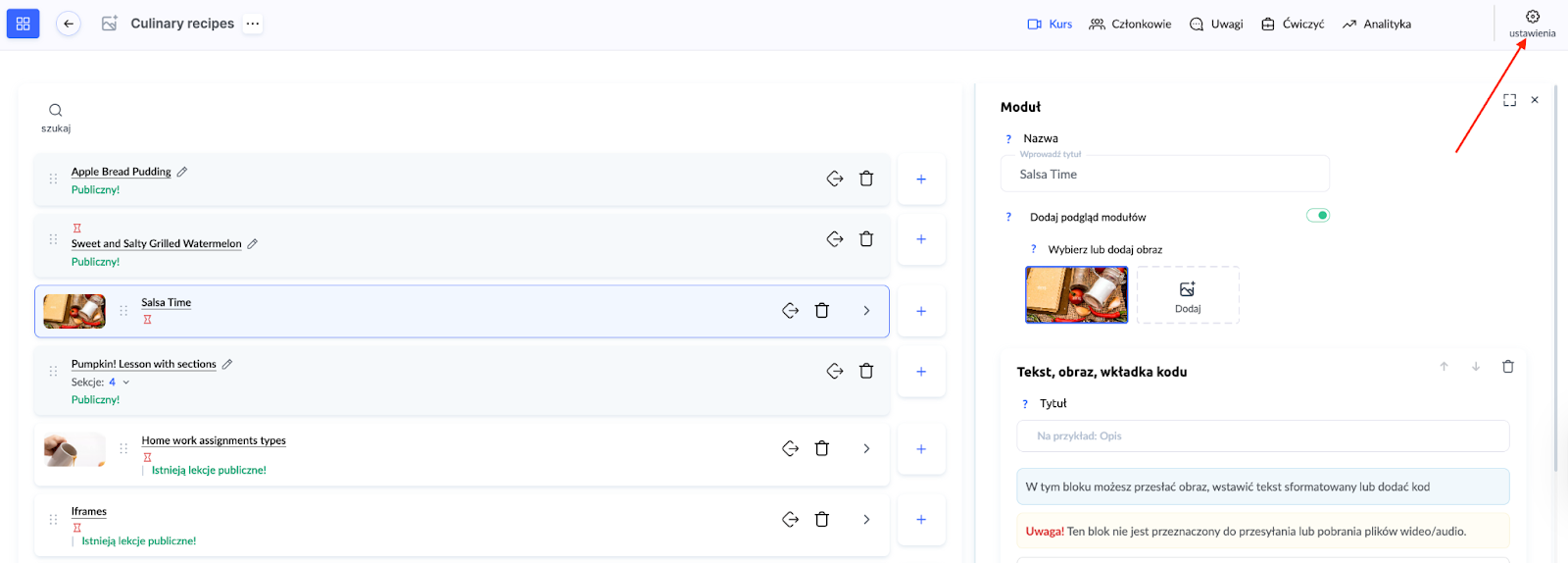
Task: Expand the Sekcje: 4 dropdown
Action: click(126, 383)
